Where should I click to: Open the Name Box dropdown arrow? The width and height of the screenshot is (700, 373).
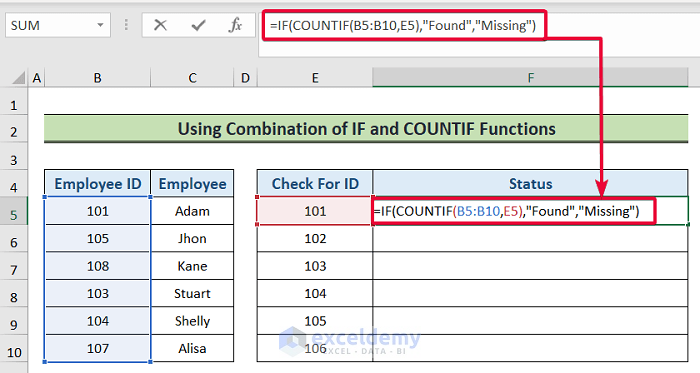[100, 25]
